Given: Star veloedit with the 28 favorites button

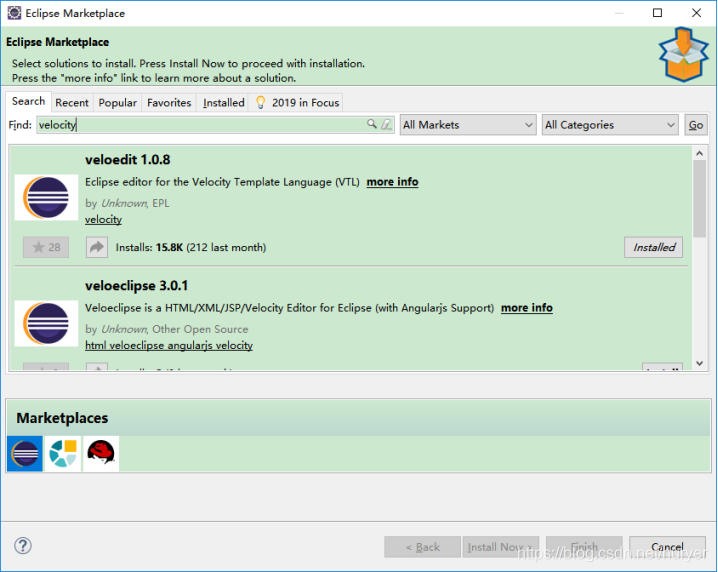Looking at the screenshot, I should (46, 247).
